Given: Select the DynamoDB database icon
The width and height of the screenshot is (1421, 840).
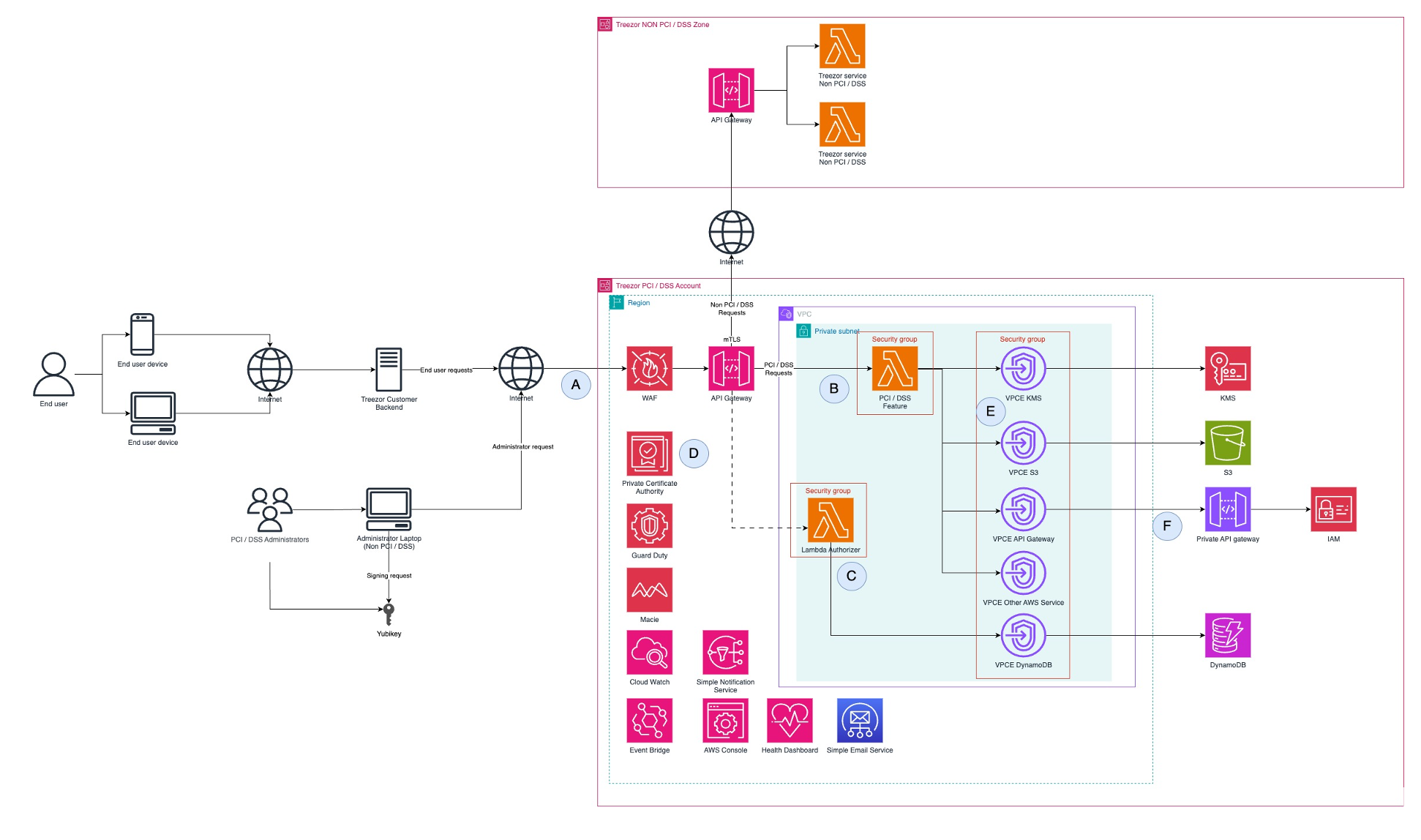Looking at the screenshot, I should click(1227, 636).
